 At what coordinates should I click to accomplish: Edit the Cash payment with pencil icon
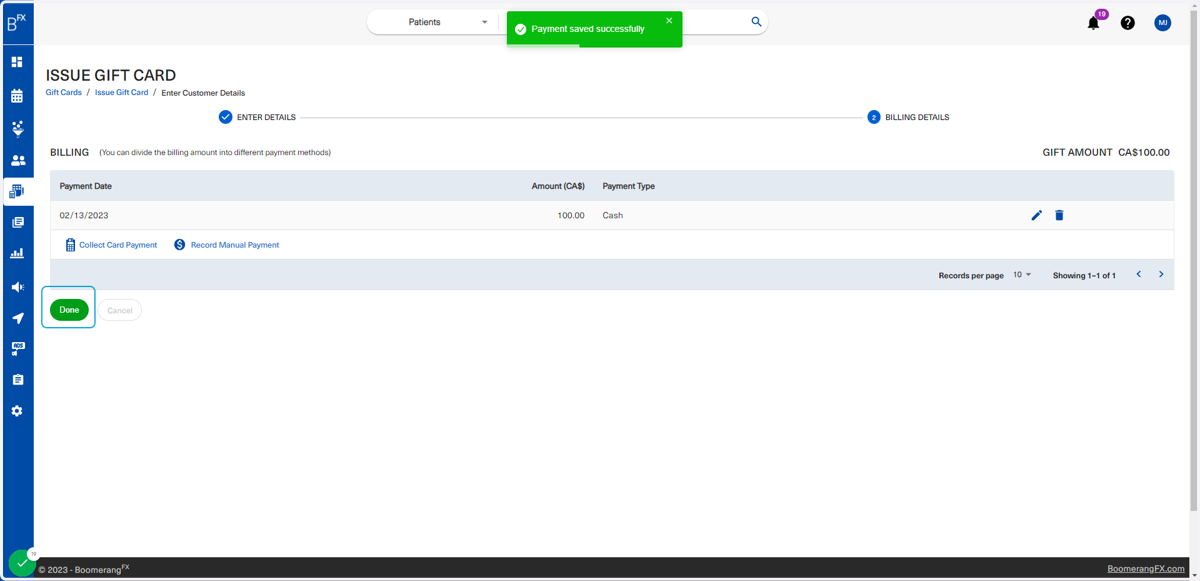tap(1036, 215)
